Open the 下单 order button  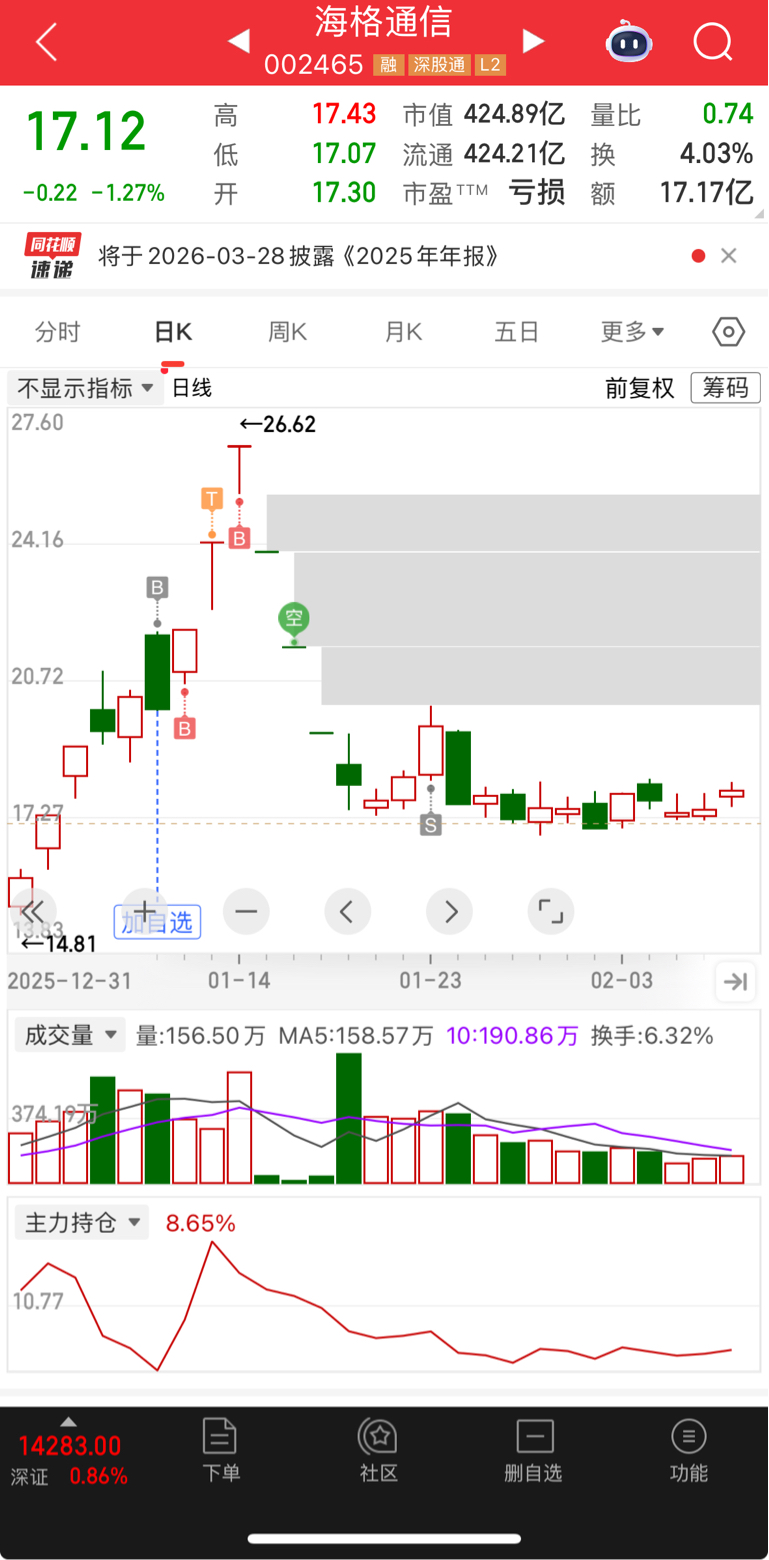[x=221, y=1450]
